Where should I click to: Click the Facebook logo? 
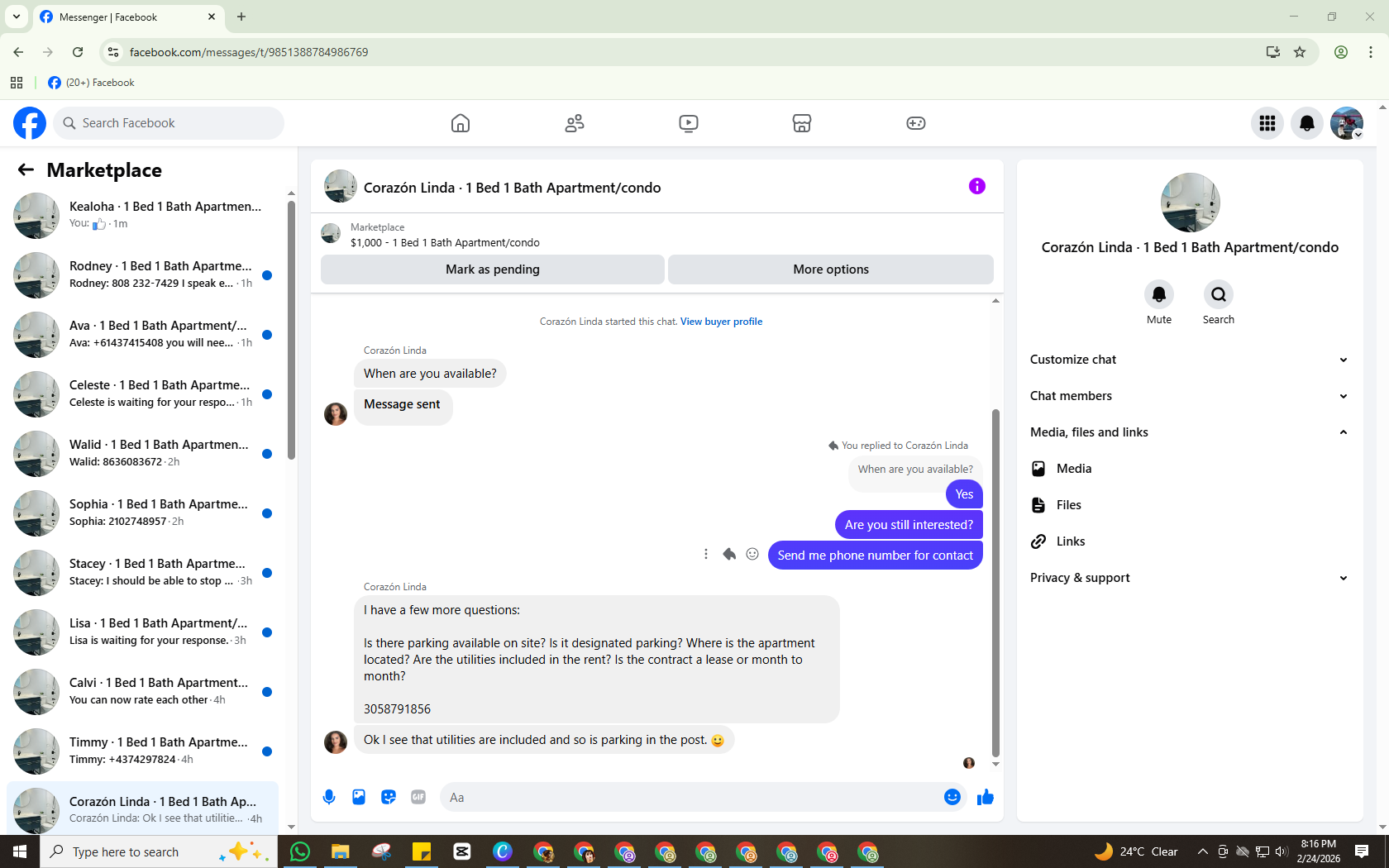[30, 123]
